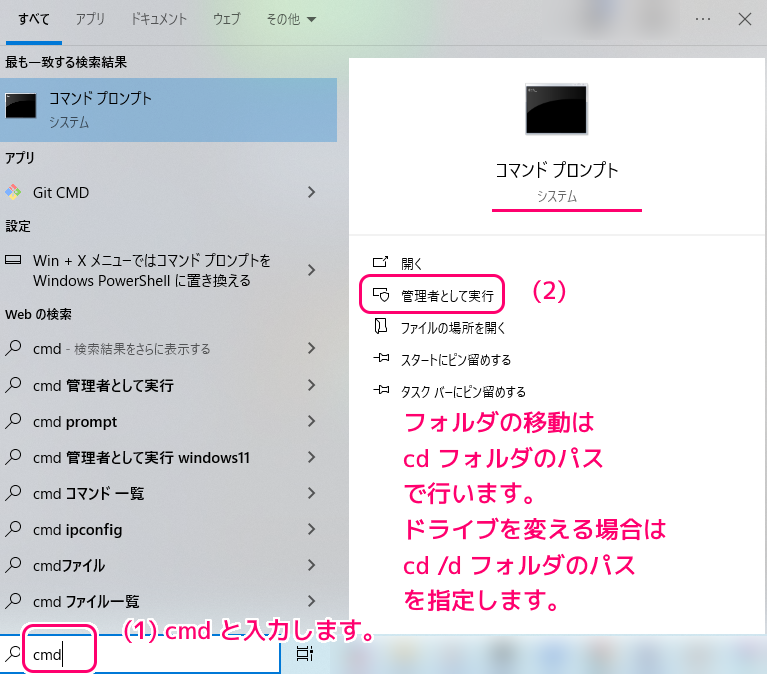
Task: Click the search input field containing cmd
Action: [150, 655]
